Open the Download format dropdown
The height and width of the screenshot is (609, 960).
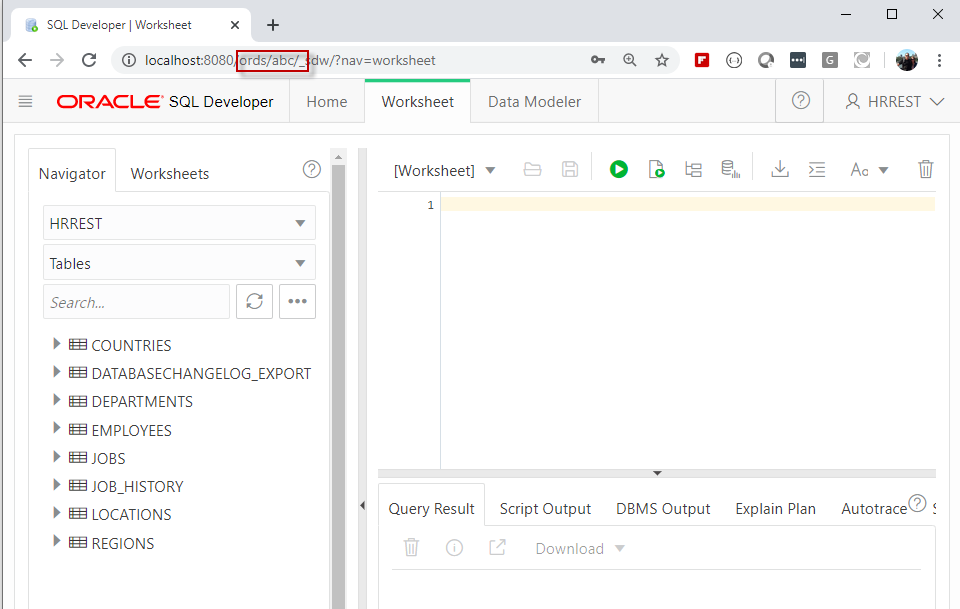click(580, 548)
